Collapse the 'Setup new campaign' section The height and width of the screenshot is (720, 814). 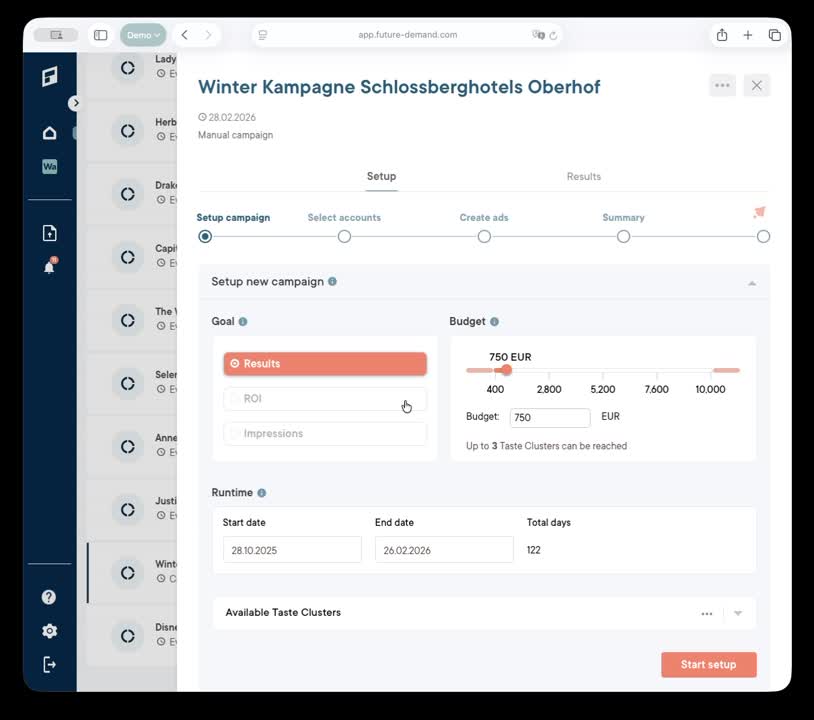(x=752, y=283)
